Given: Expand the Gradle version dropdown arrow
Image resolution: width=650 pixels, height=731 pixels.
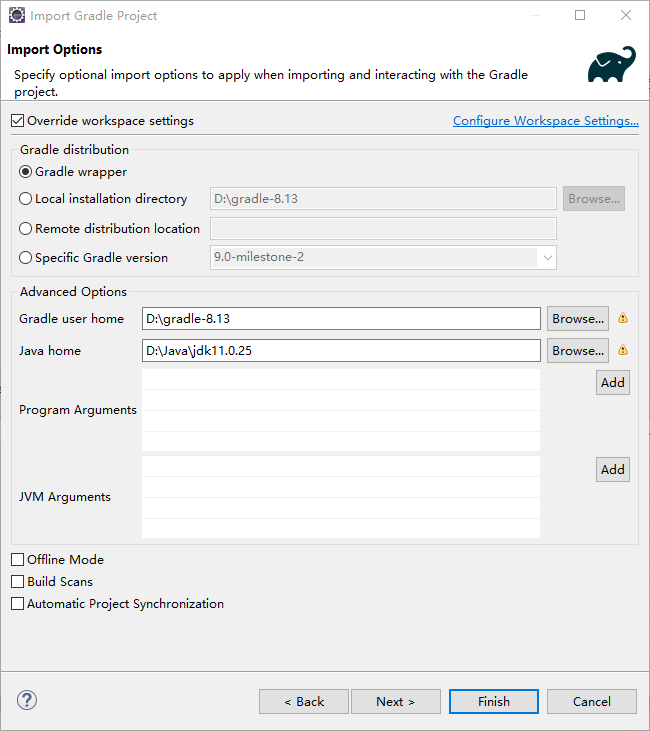Looking at the screenshot, I should 547,257.
